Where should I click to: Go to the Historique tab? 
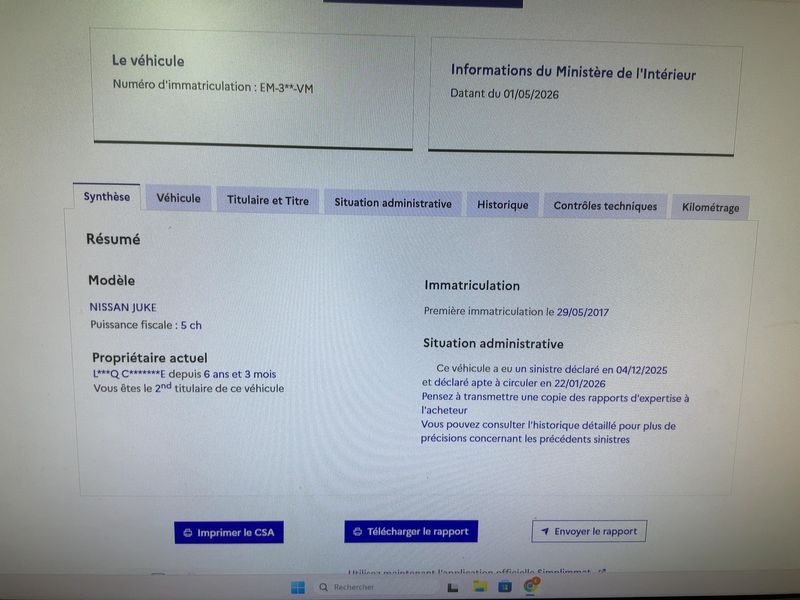(x=503, y=205)
